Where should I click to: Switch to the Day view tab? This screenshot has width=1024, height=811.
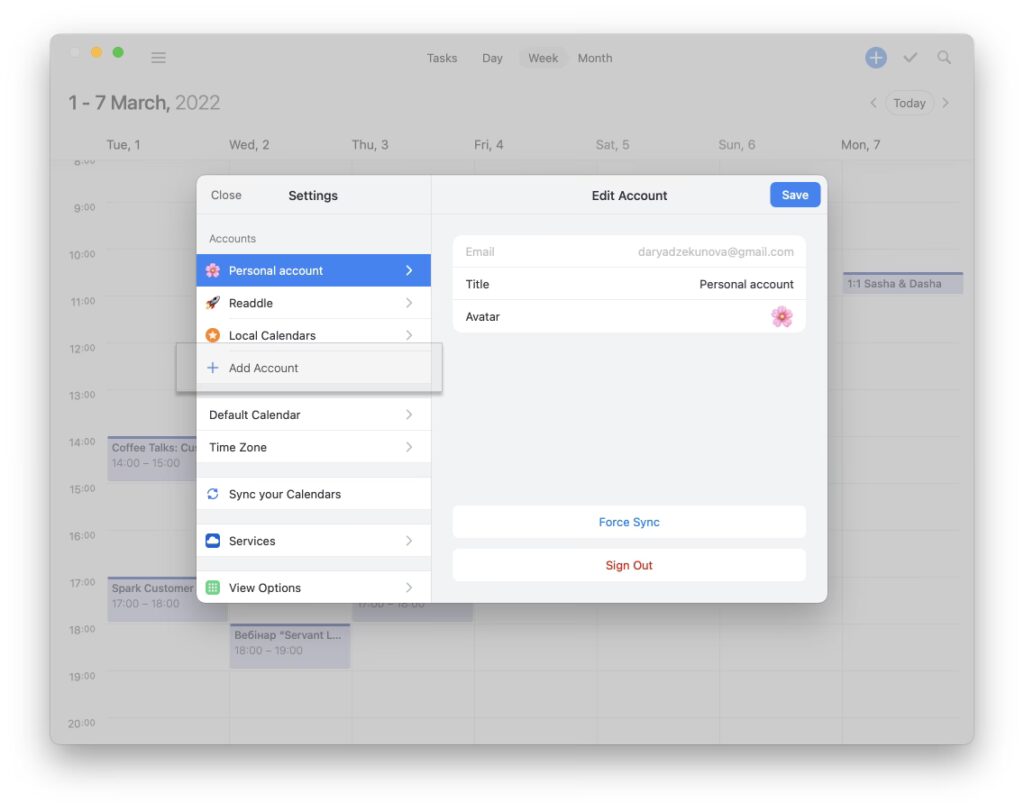(x=492, y=58)
